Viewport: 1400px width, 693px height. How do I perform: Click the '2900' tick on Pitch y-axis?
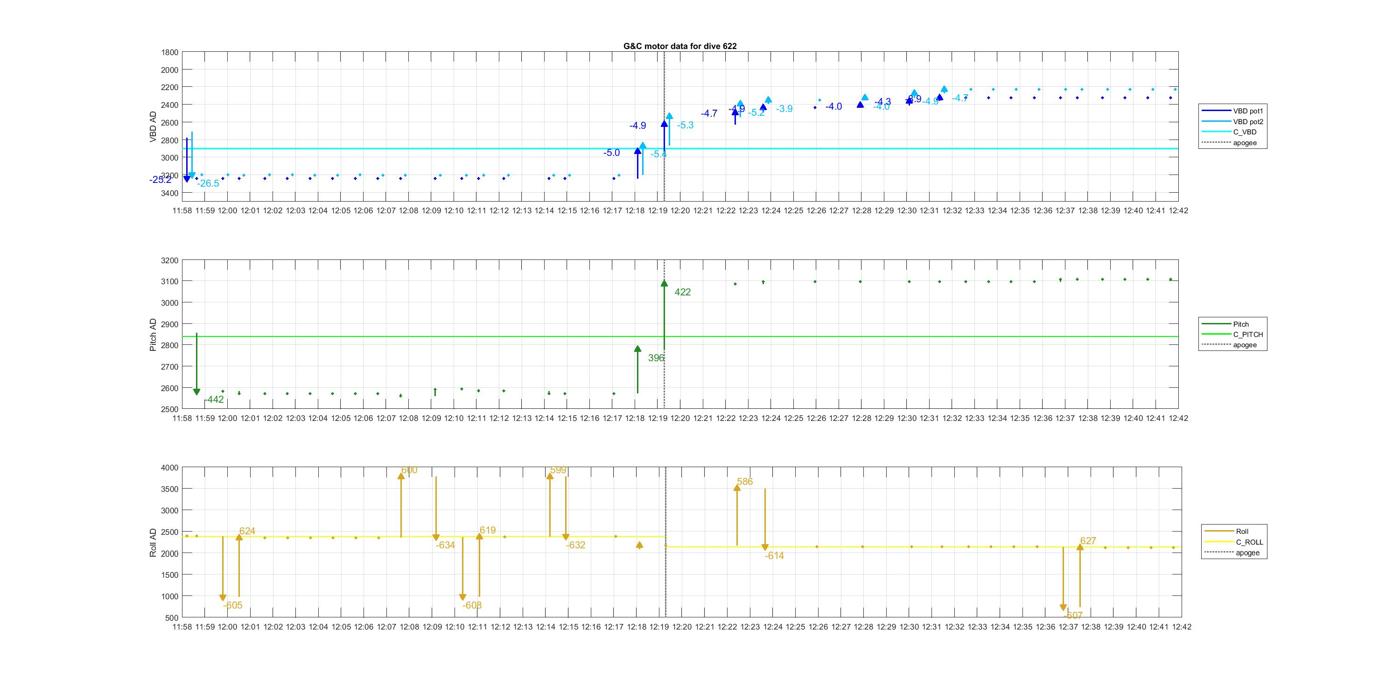(x=170, y=325)
